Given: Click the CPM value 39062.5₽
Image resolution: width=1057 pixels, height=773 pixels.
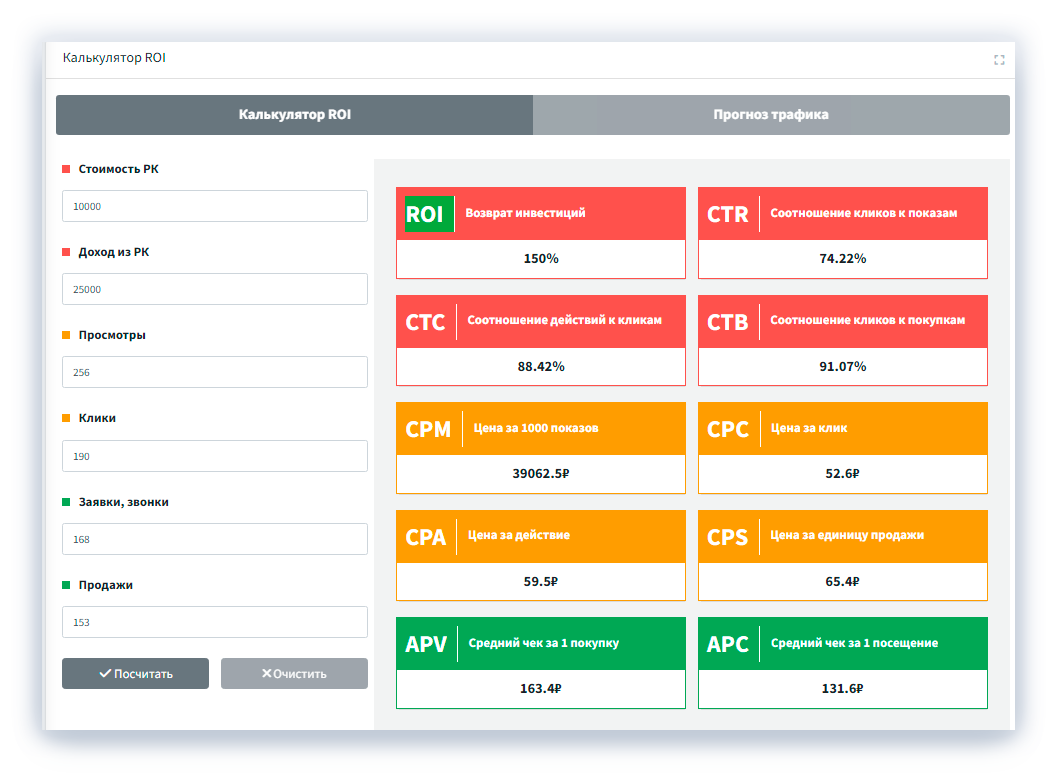Looking at the screenshot, I should pyautogui.click(x=540, y=474).
